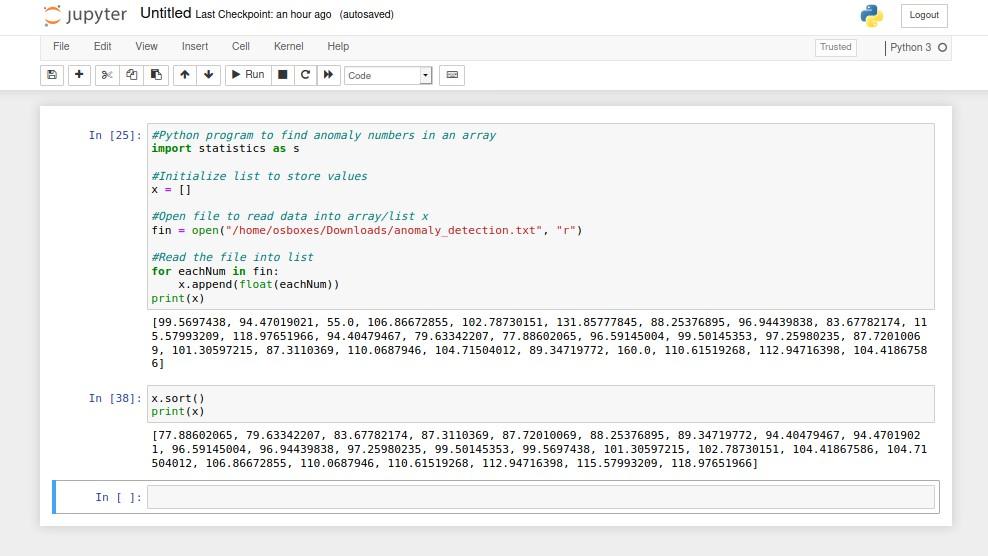Click the Trusted notebook button
988x556 pixels.
coord(836,47)
